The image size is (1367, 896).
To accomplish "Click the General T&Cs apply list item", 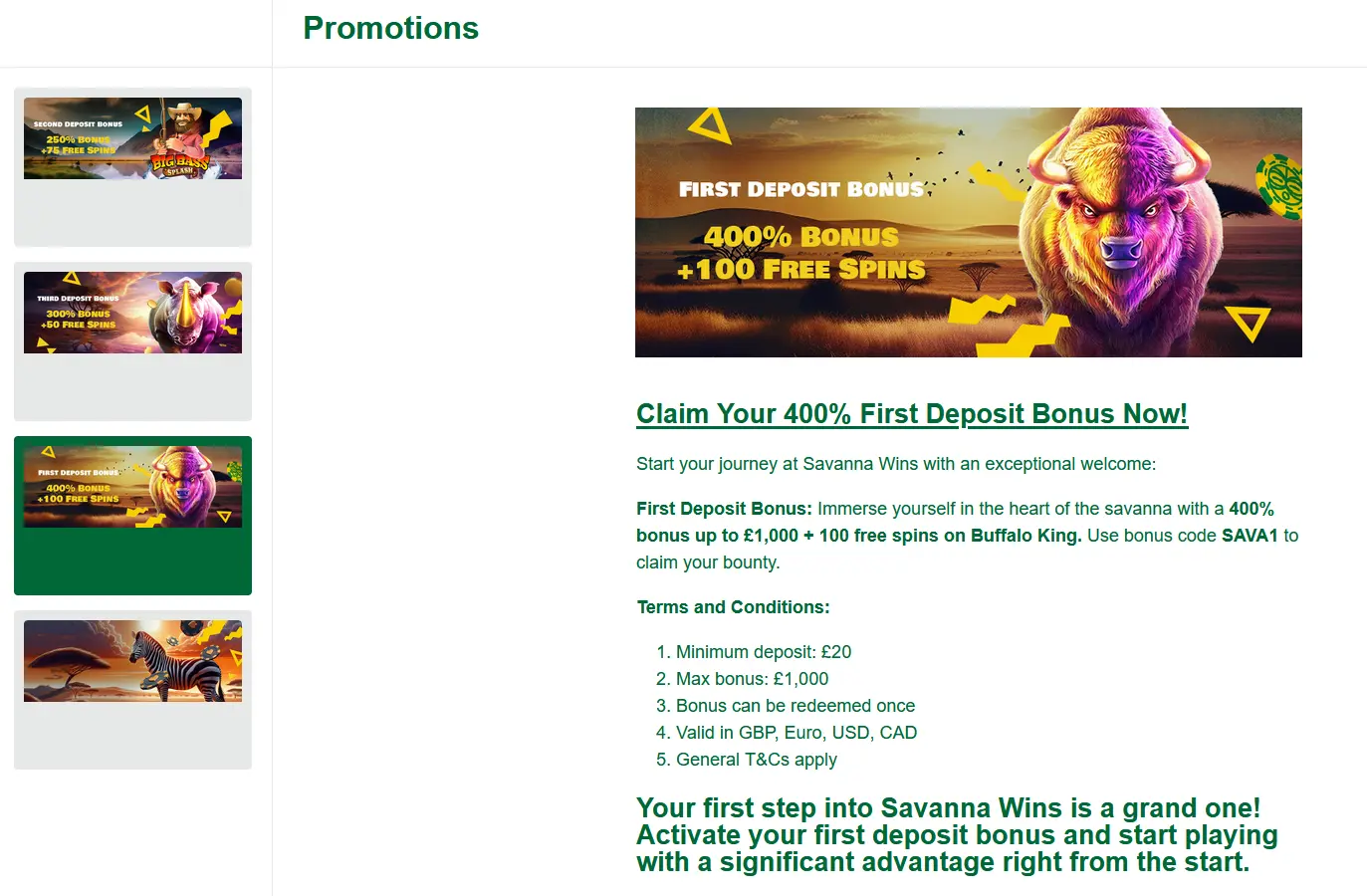I will tap(756, 760).
